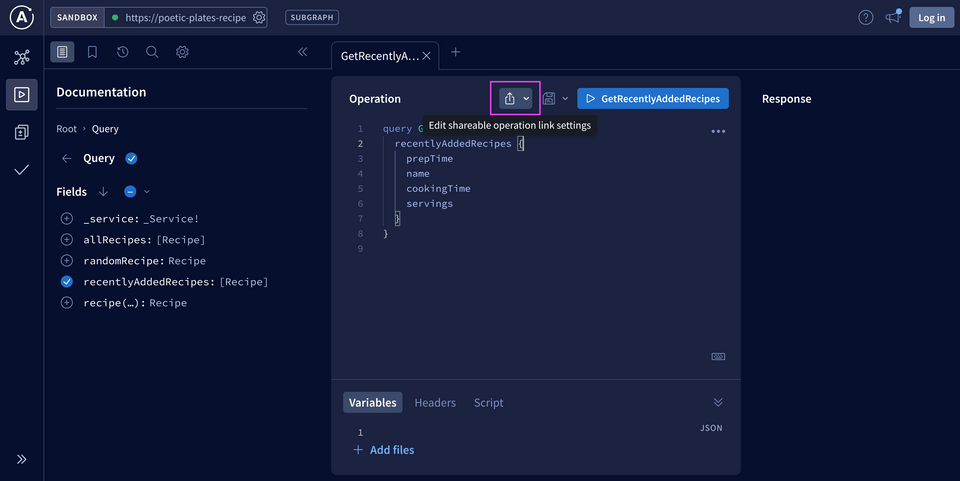Open the operation collections icon in sidebar
Screen dimensions: 960x481
coord(21,132)
